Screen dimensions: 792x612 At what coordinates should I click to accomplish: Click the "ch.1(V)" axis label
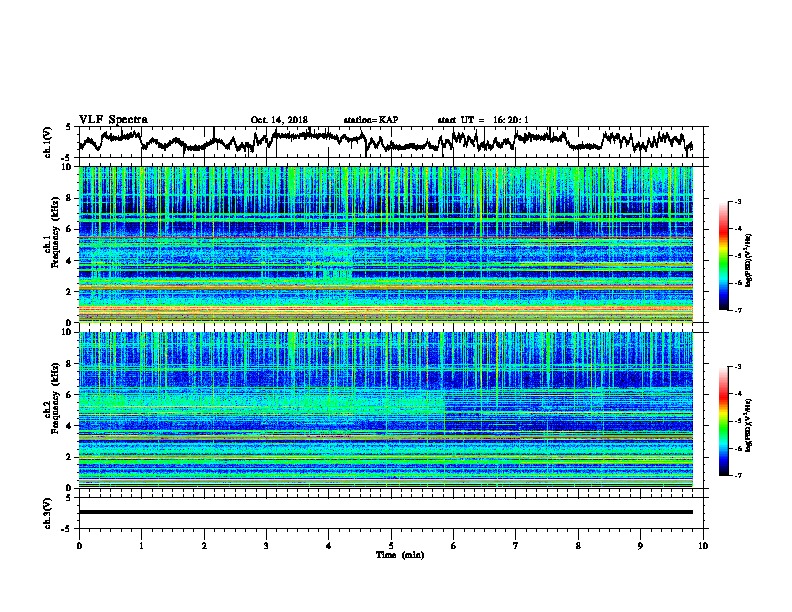click(48, 142)
